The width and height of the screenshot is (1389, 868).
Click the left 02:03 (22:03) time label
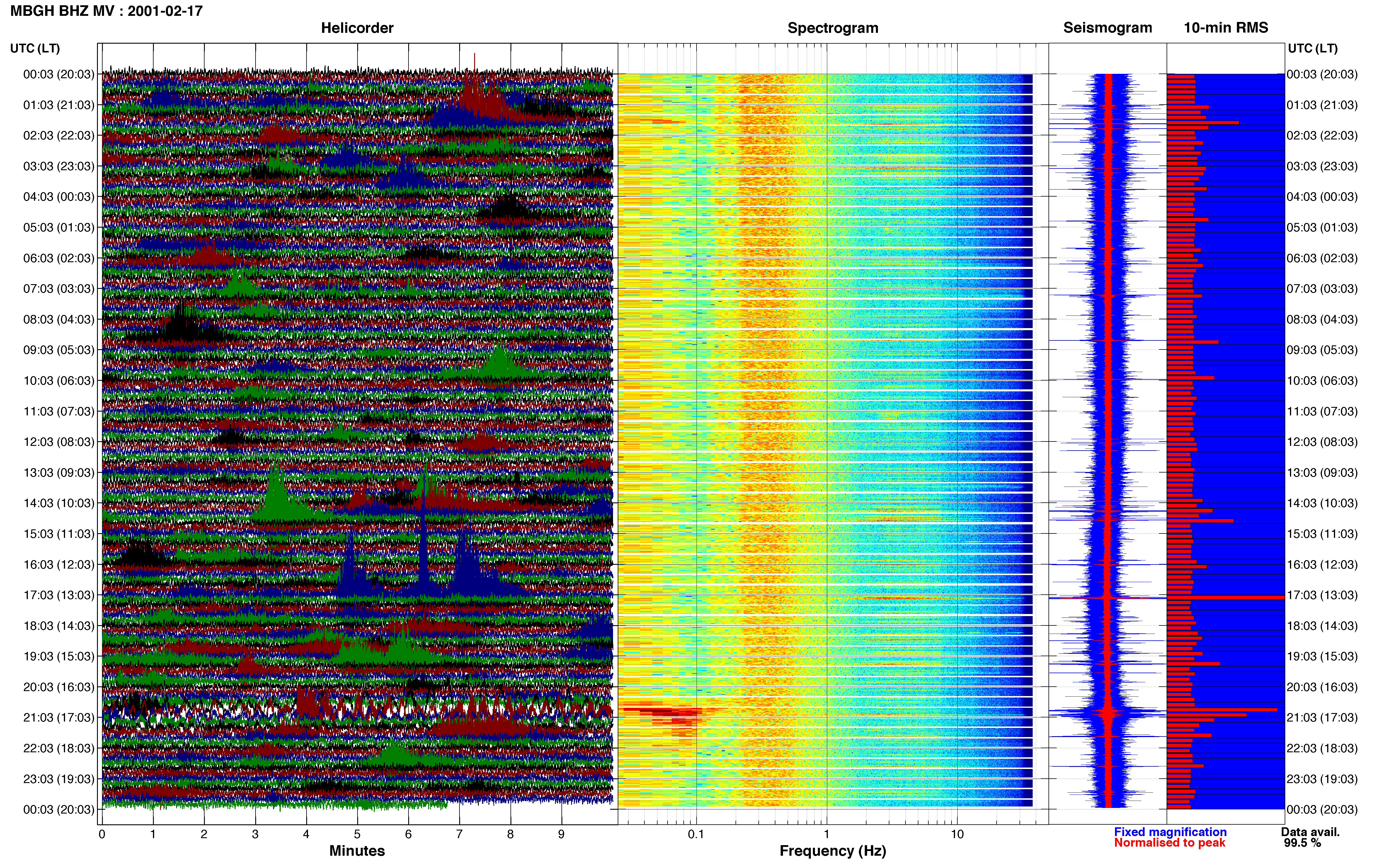(x=59, y=135)
